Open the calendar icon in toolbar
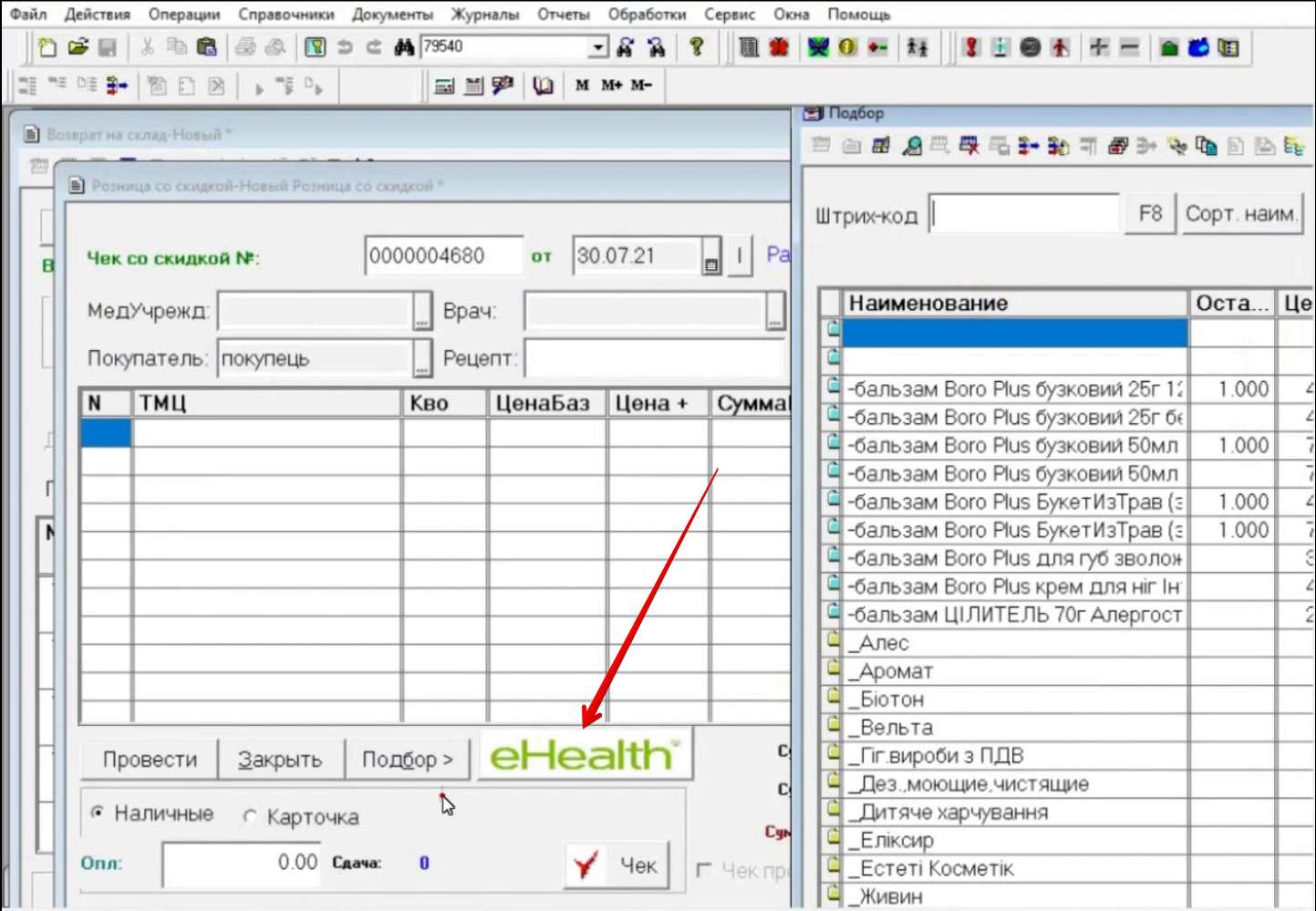The width and height of the screenshot is (1316, 911). [x=474, y=86]
